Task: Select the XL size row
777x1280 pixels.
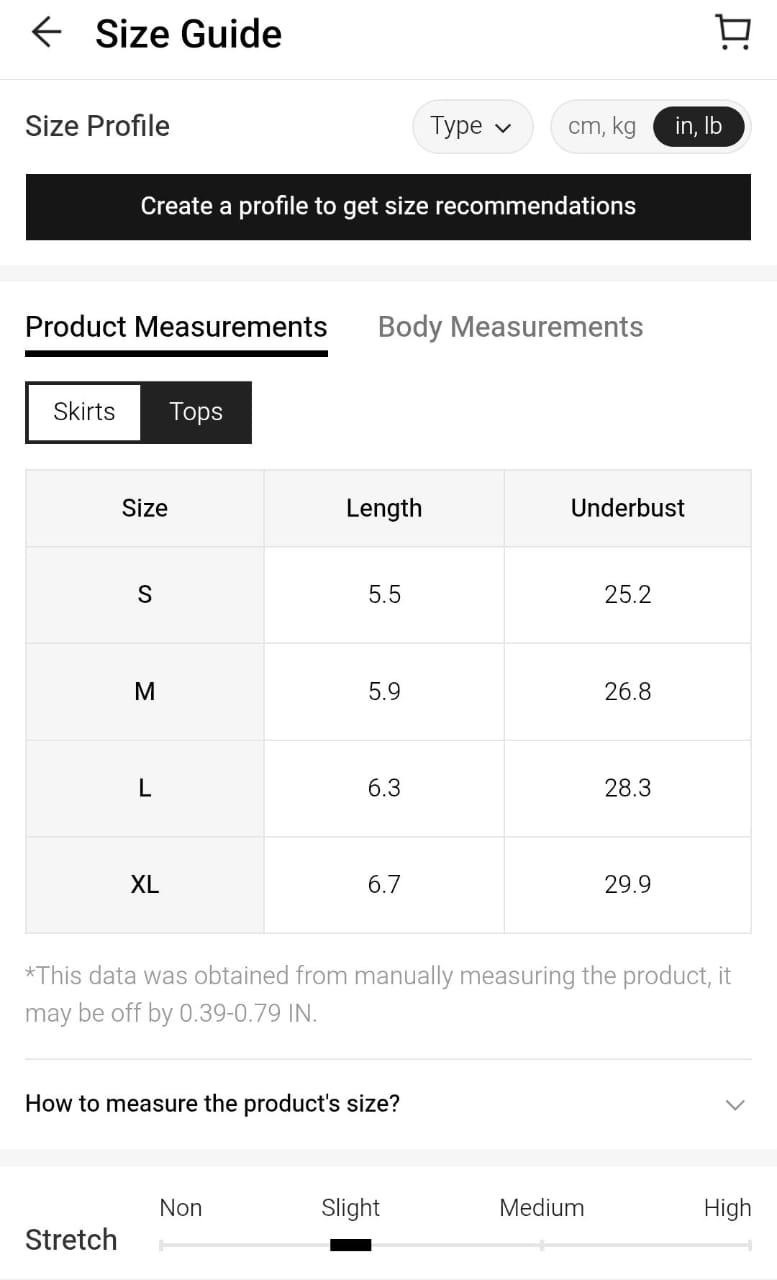Action: pyautogui.click(x=145, y=885)
